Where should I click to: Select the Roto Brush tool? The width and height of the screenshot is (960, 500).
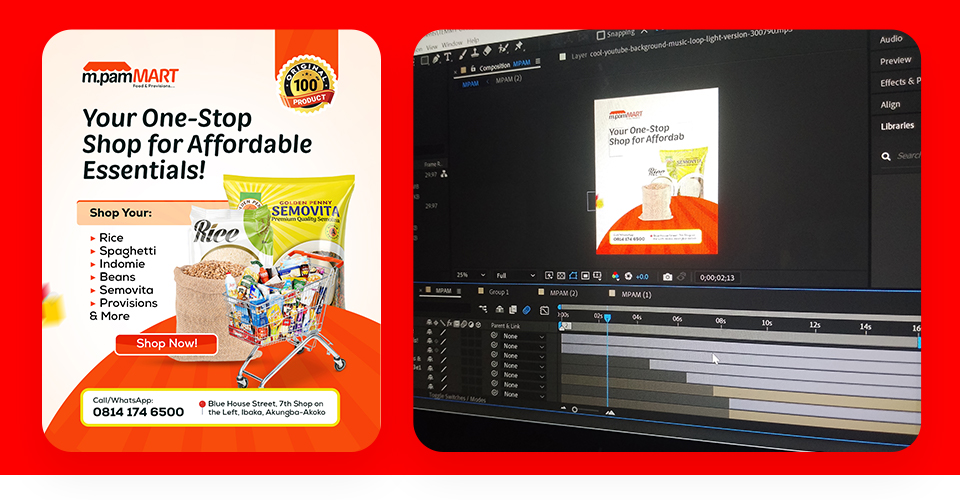[503, 48]
